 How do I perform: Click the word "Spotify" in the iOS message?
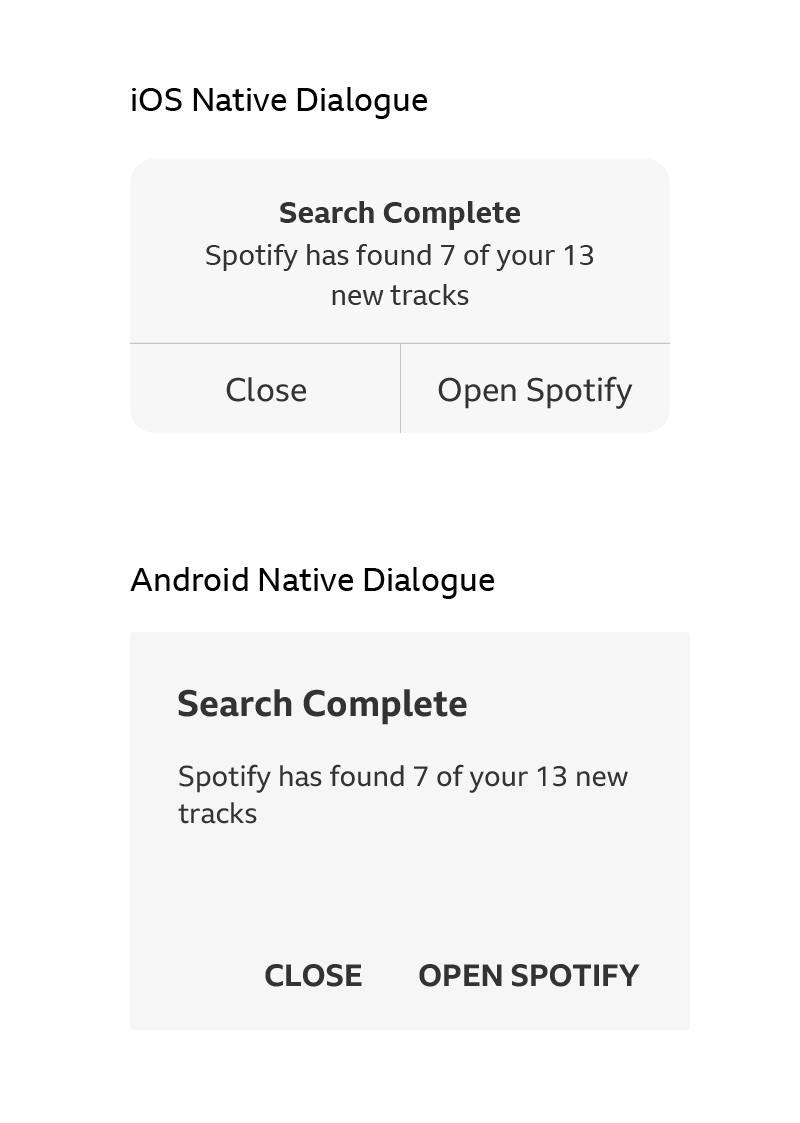pyautogui.click(x=251, y=256)
